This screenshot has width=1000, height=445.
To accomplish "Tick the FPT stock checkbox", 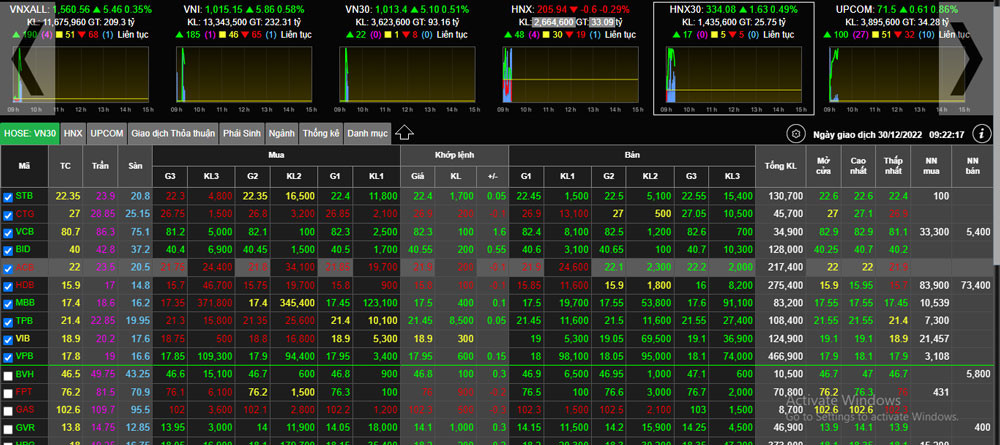I will point(8,392).
